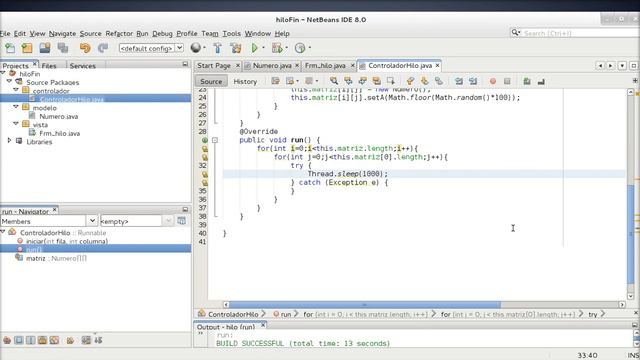The image size is (640, 360).
Task: Click the New File toolbar icon
Action: 10,48
